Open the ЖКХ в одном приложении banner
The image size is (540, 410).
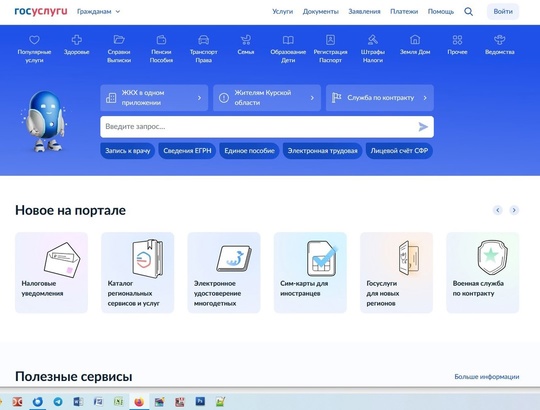(154, 98)
